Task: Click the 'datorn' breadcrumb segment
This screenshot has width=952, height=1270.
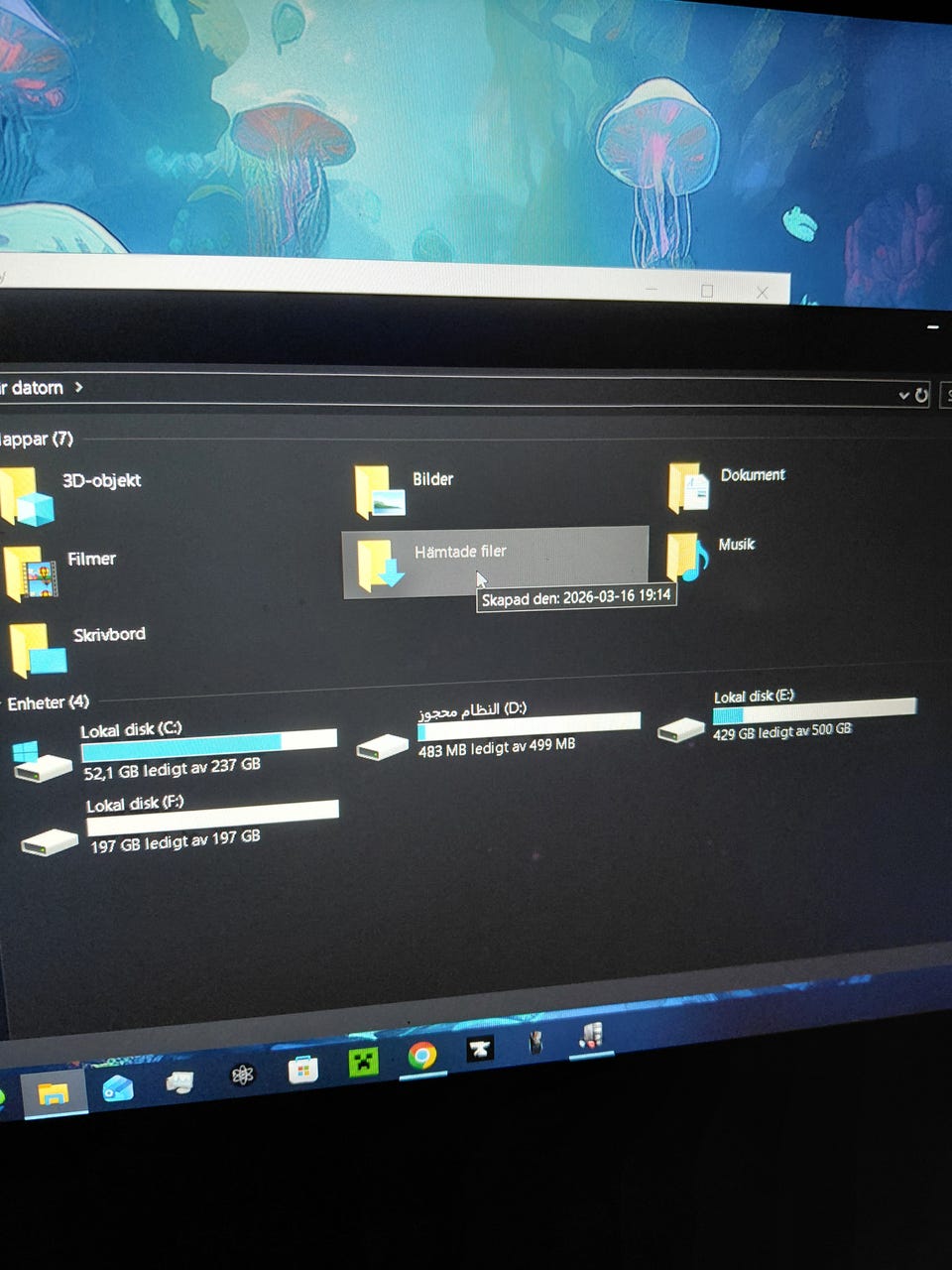Action: [x=37, y=388]
